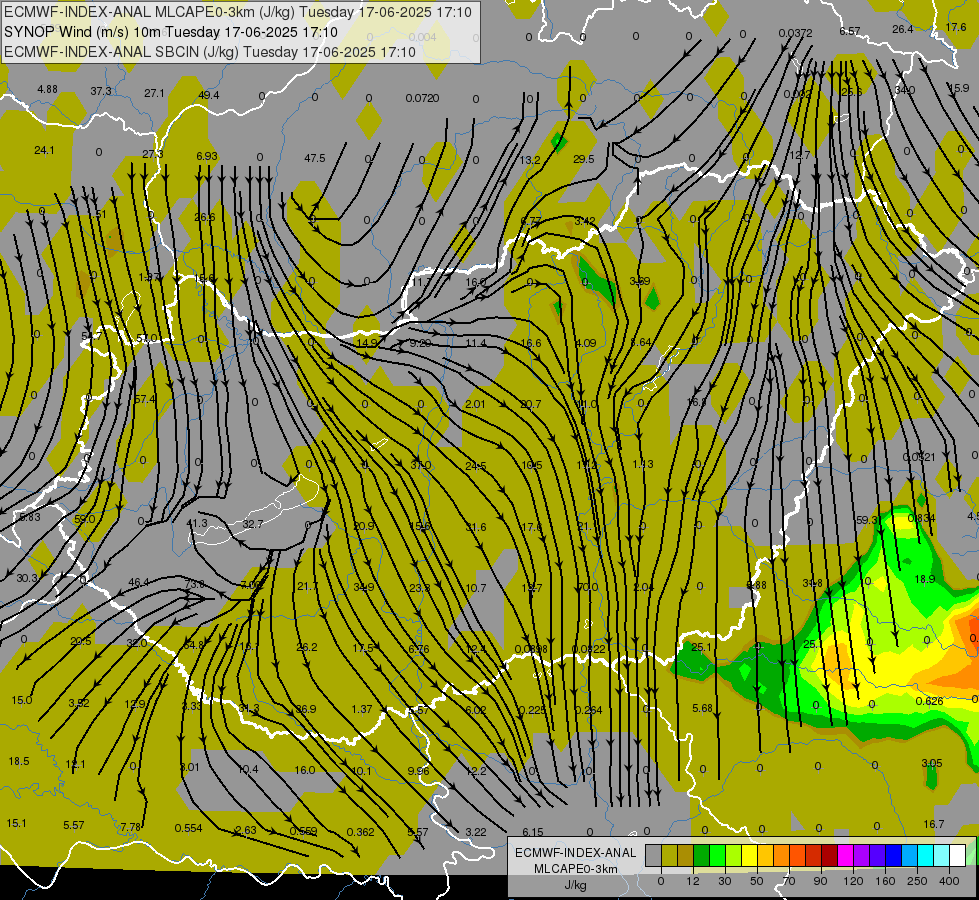Click the map value 16.7
This screenshot has height=900, width=979.
click(934, 824)
